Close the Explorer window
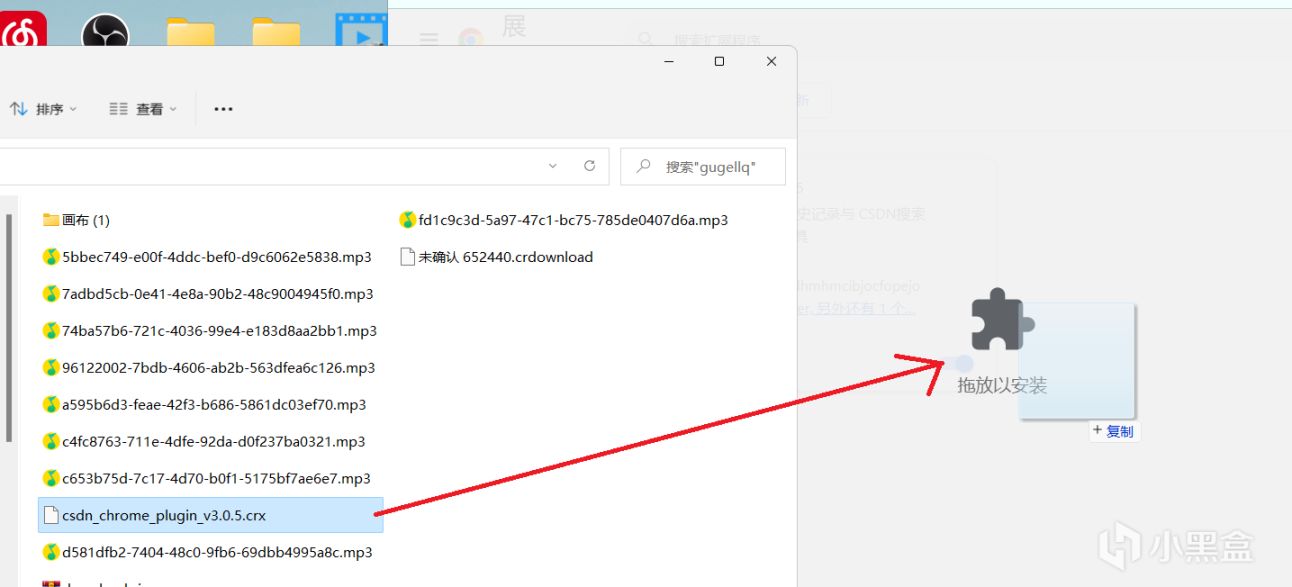Image resolution: width=1292 pixels, height=587 pixels. tap(771, 61)
